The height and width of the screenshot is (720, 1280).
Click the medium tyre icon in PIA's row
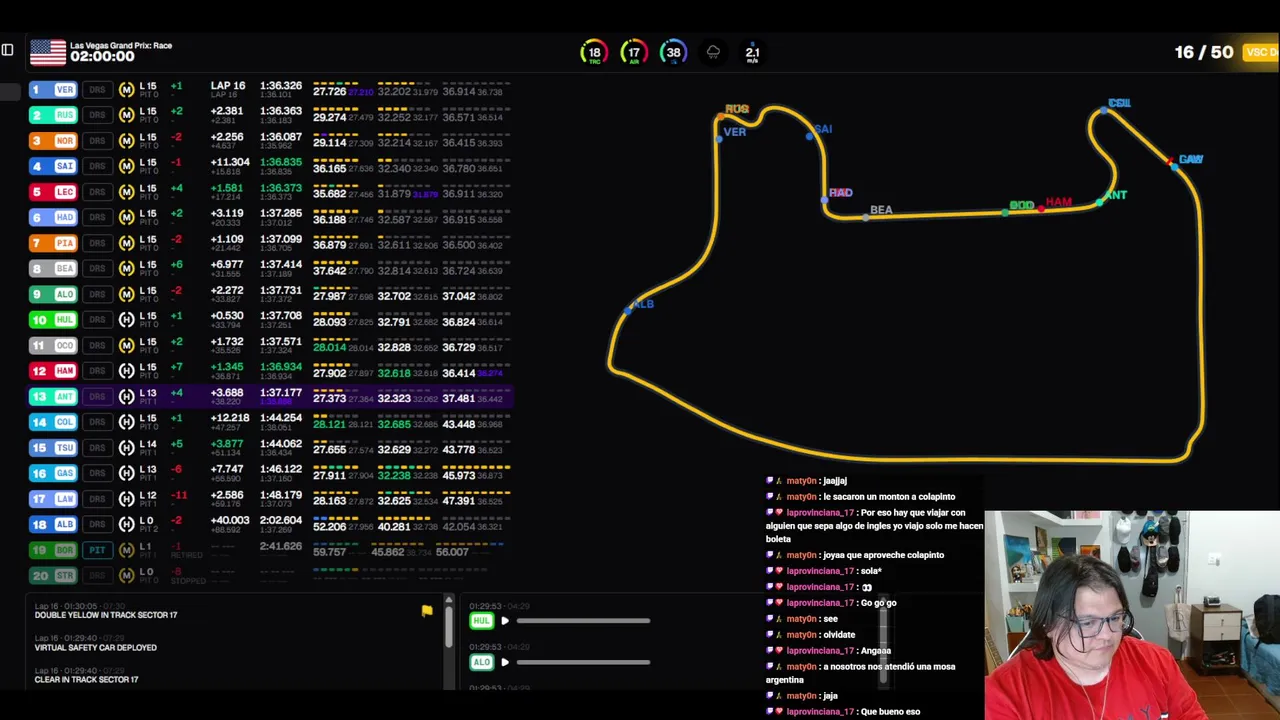[126, 243]
